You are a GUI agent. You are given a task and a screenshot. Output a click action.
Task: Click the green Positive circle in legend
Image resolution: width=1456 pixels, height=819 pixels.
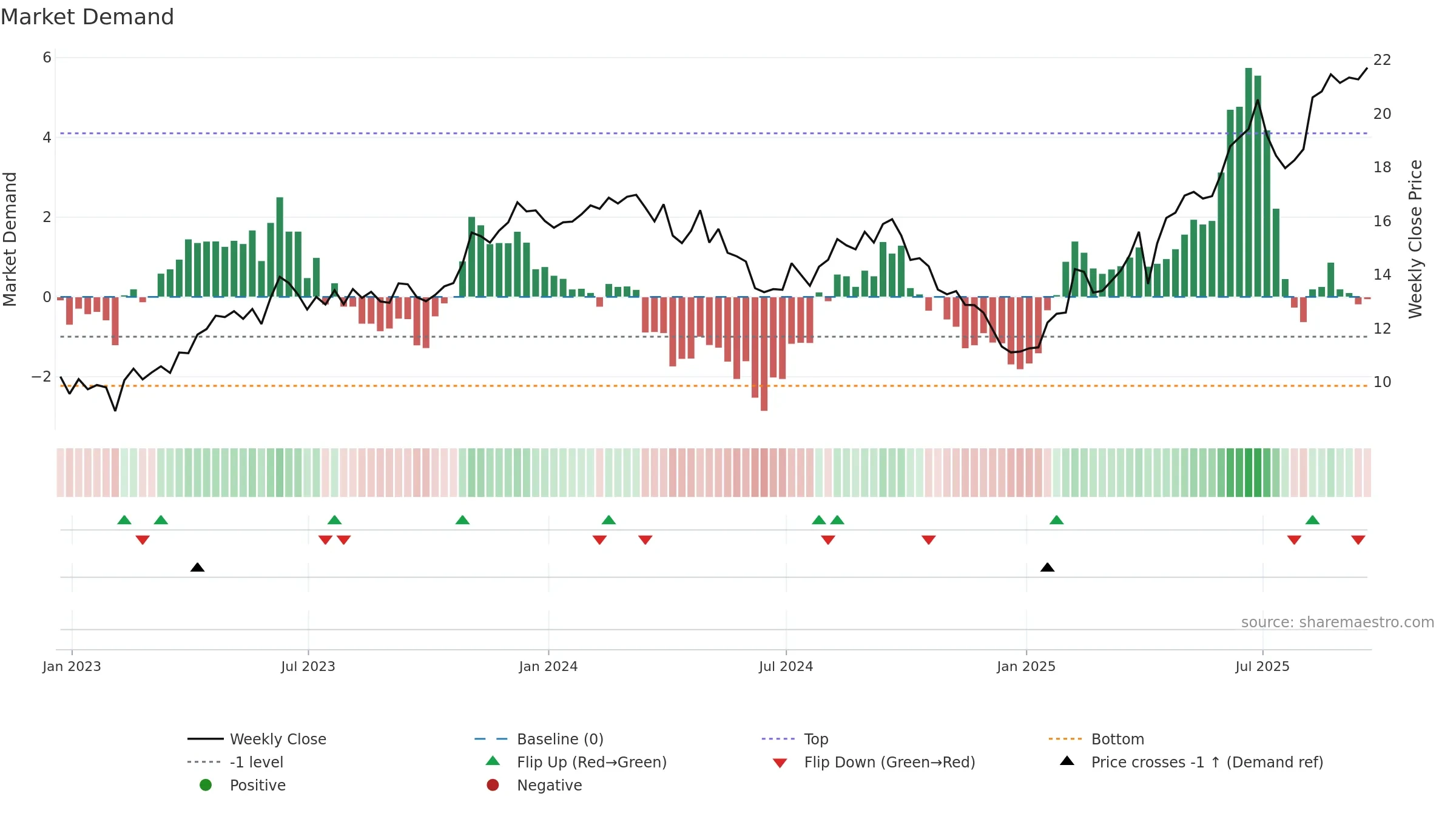(x=206, y=785)
